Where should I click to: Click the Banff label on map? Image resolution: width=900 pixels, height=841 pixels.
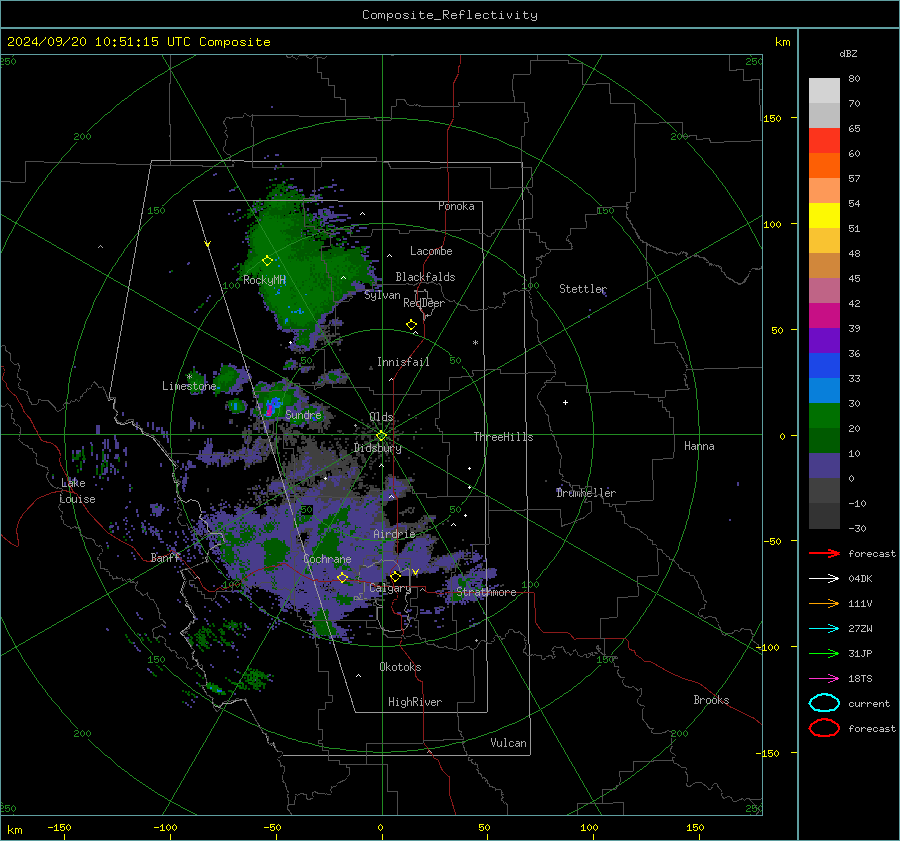coord(165,557)
